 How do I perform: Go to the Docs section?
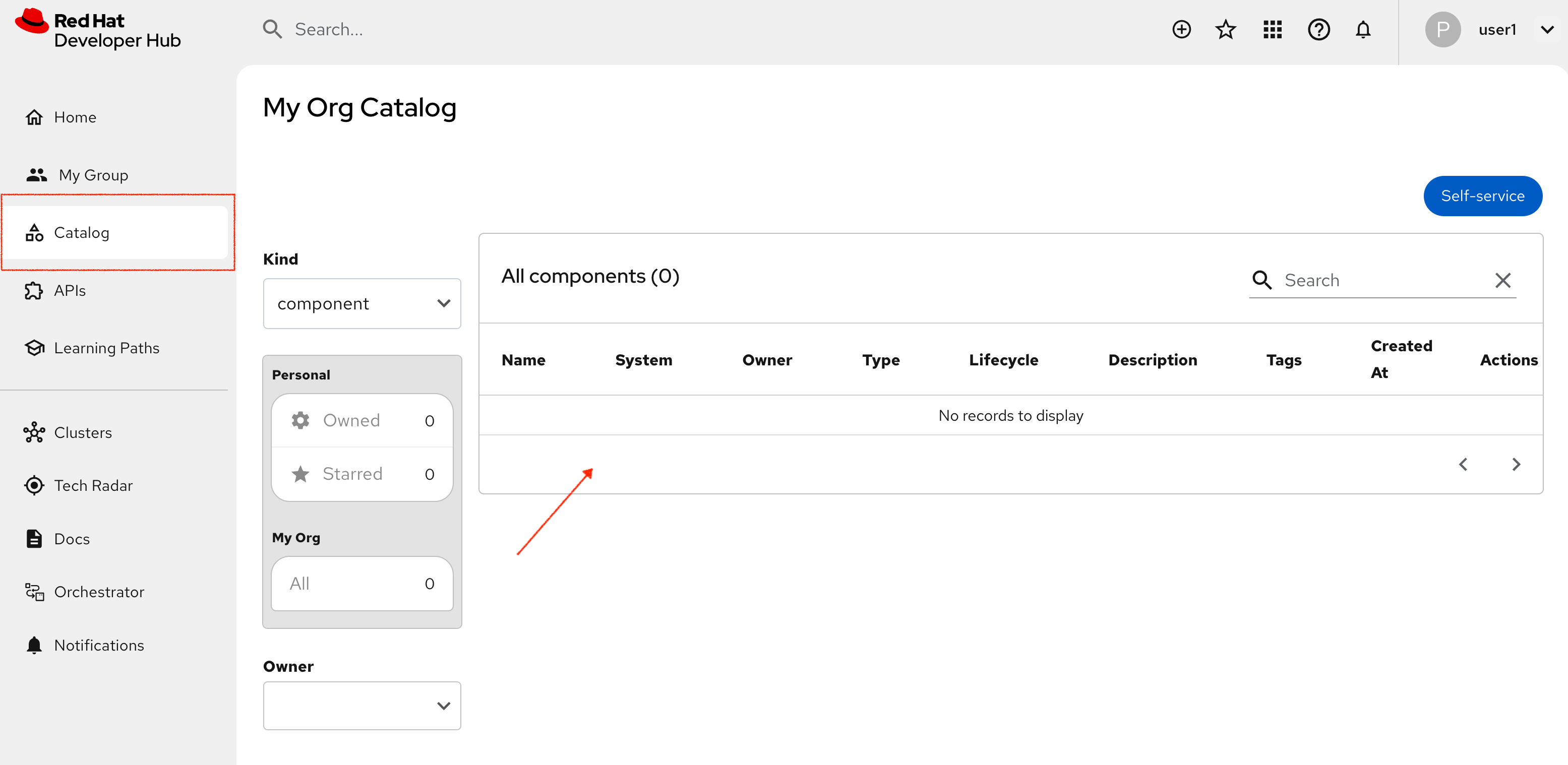tap(73, 539)
